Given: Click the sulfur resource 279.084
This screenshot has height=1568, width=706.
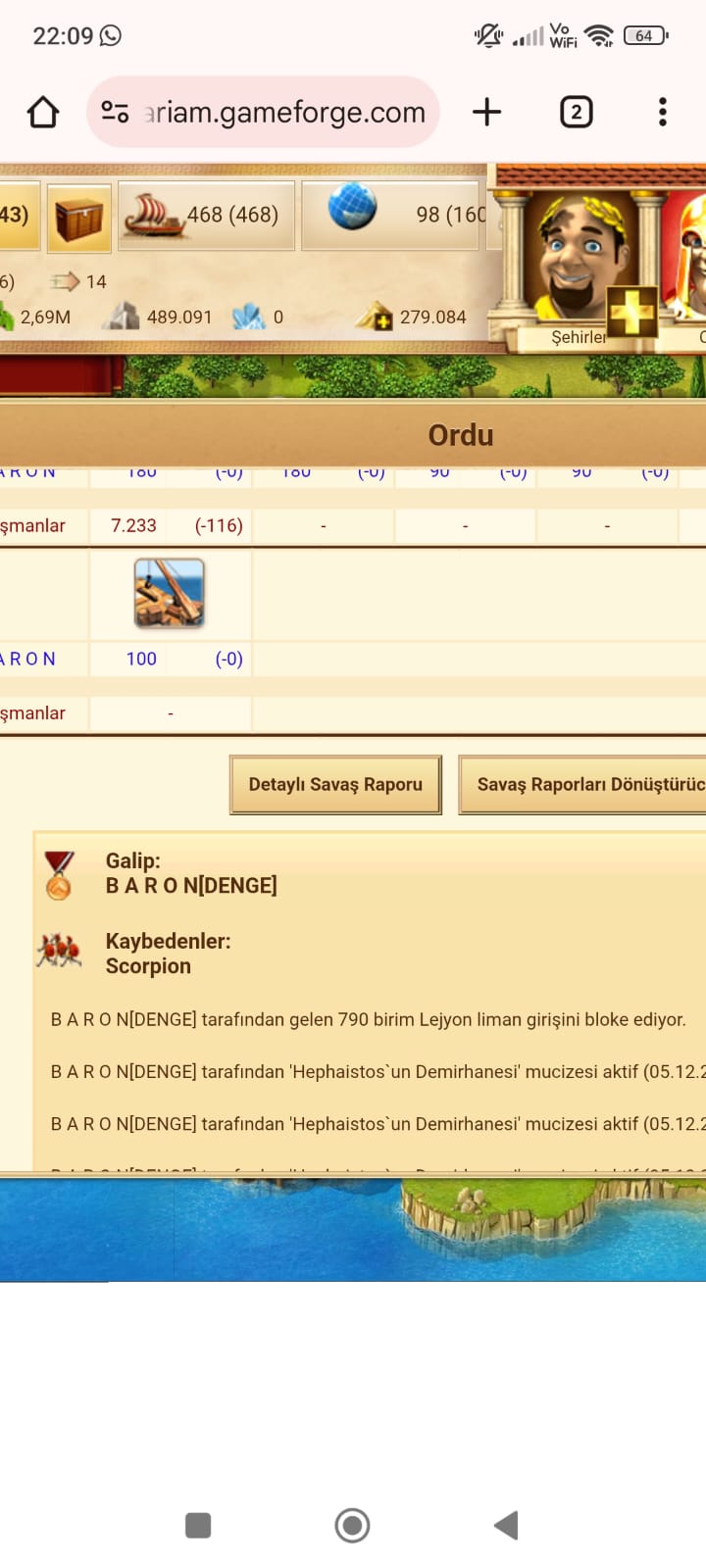Looking at the screenshot, I should click(412, 317).
